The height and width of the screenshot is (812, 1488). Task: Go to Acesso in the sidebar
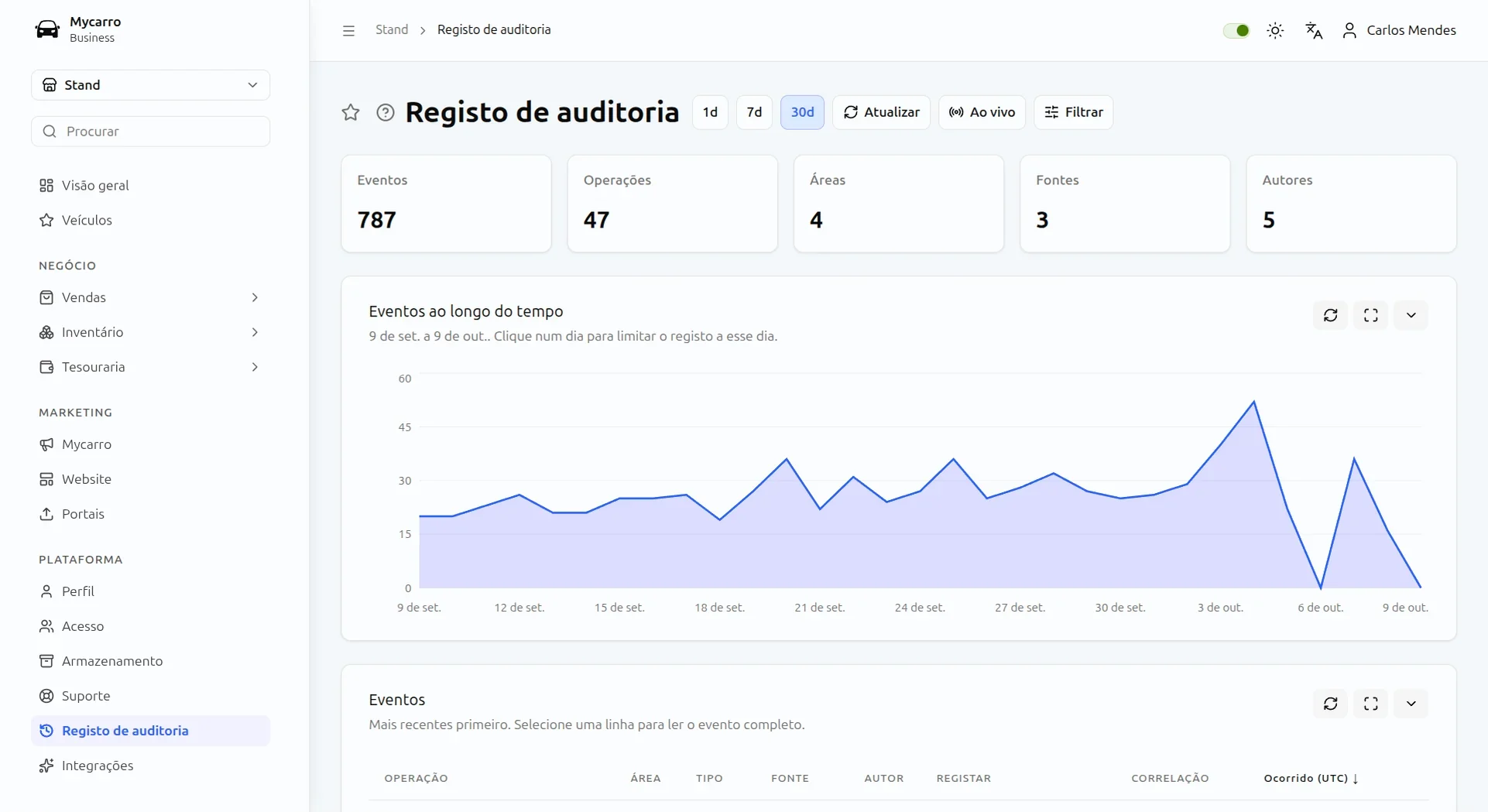pyautogui.click(x=151, y=626)
